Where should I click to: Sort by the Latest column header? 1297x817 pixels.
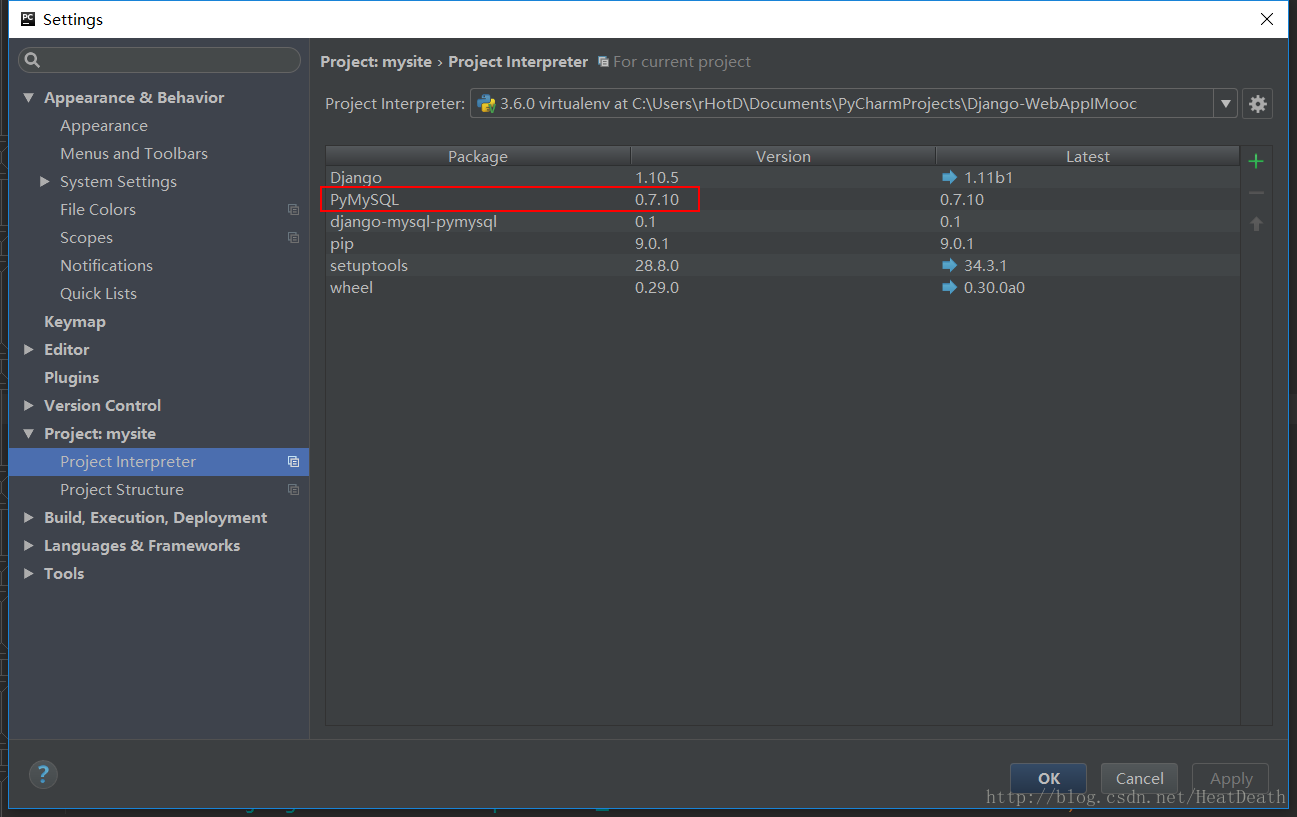(1088, 156)
